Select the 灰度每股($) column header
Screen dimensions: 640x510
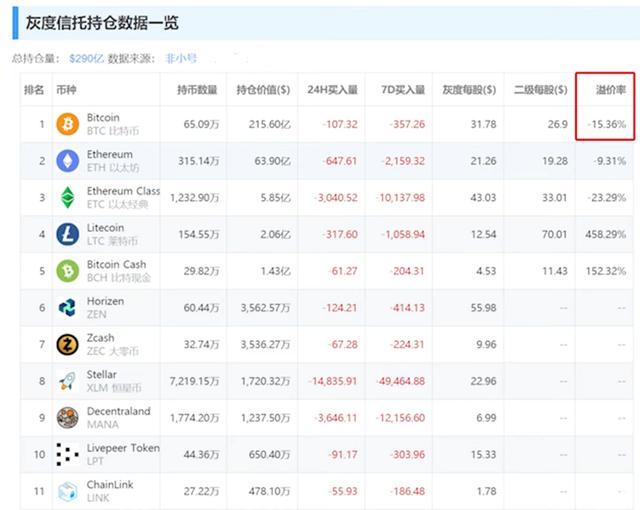469,90
